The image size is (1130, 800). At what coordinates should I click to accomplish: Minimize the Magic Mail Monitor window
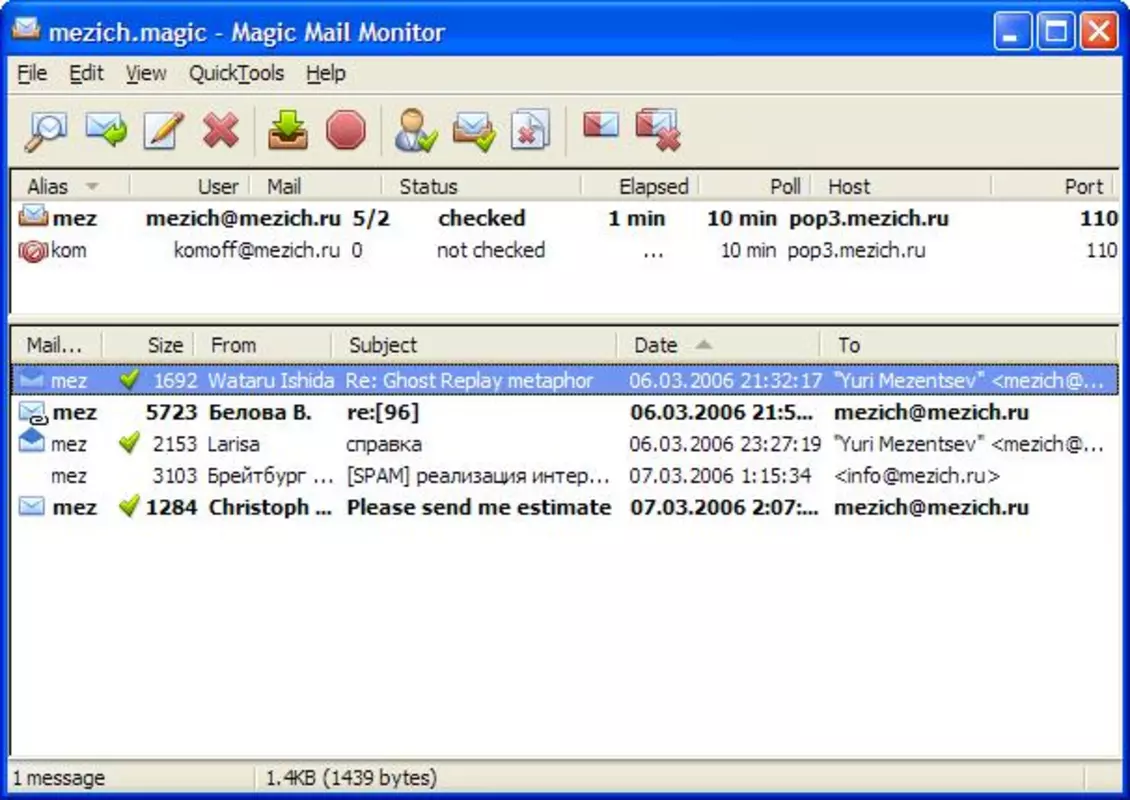tap(1011, 31)
